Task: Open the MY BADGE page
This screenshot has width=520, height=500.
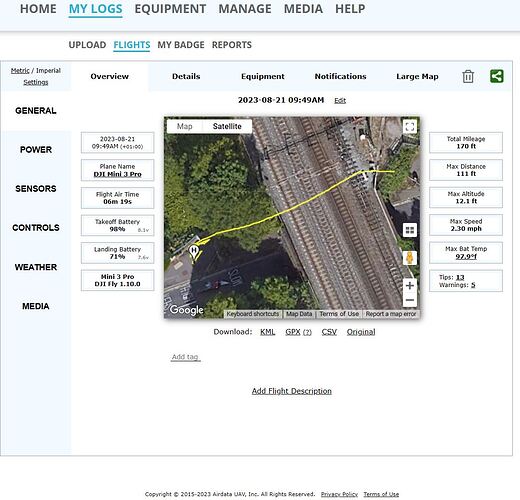Action: (x=181, y=45)
